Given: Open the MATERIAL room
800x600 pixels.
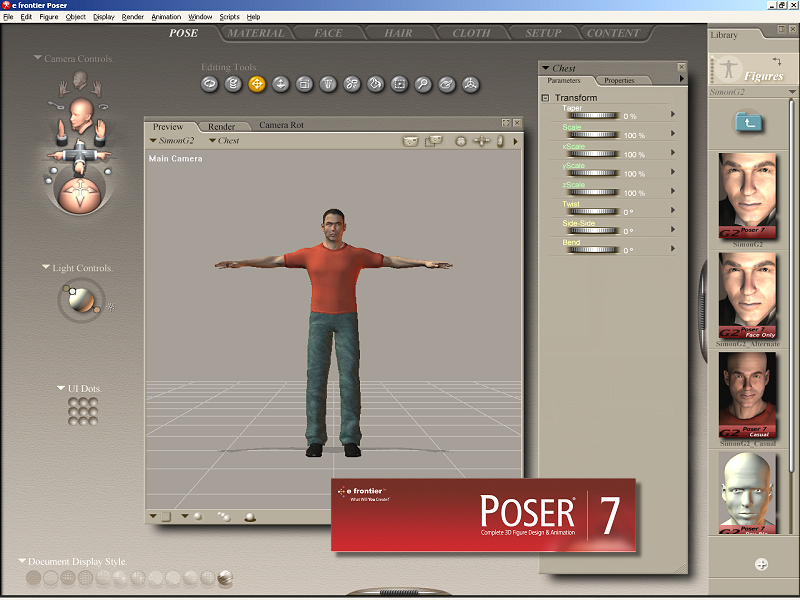Looking at the screenshot, I should (x=256, y=33).
